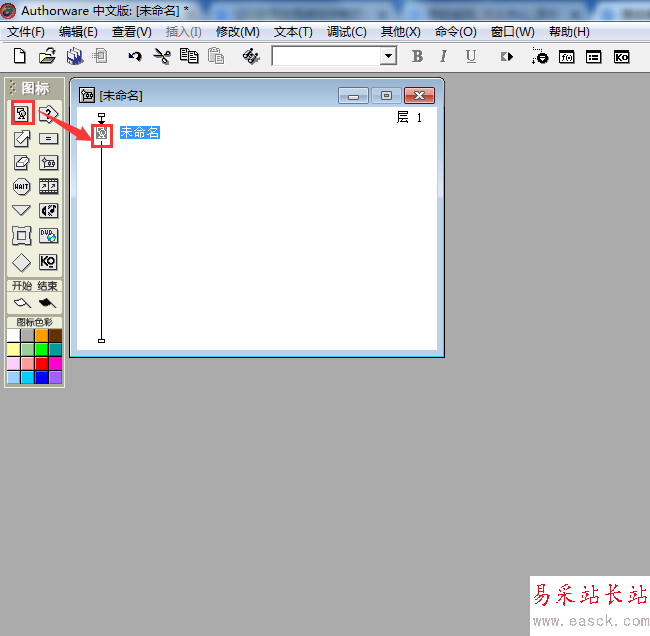Choose the magenta color swatch
This screenshot has height=636, width=650.
point(56,364)
